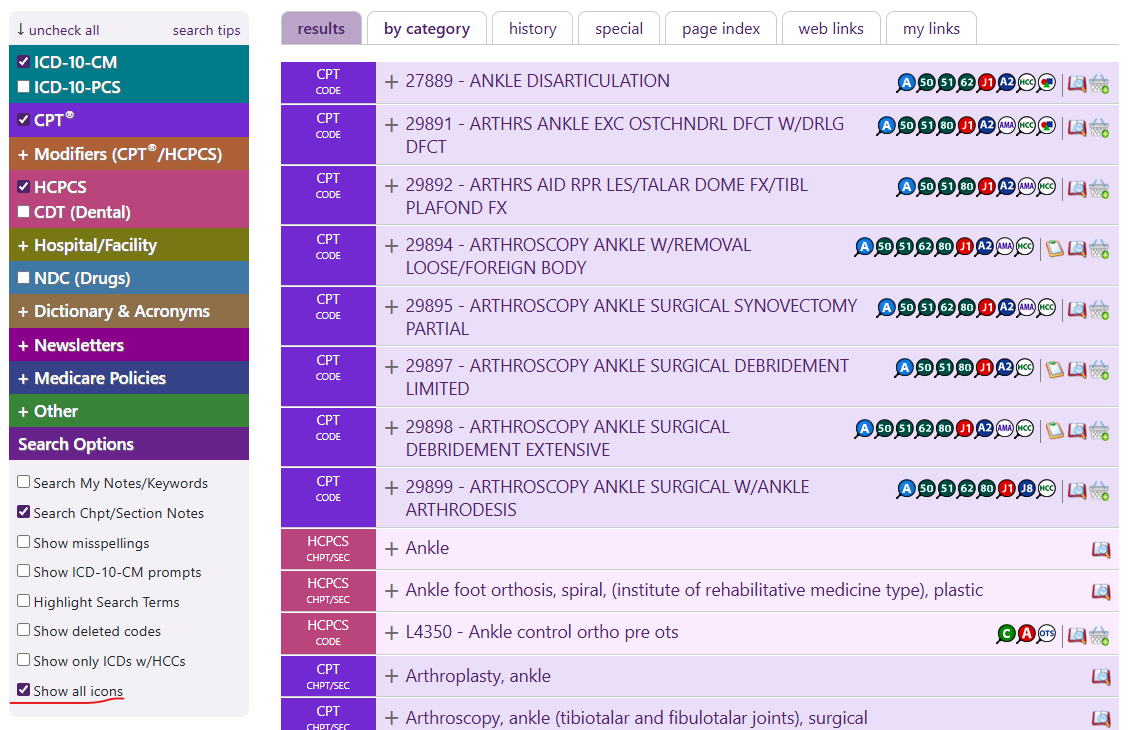Viewport: 1134px width, 730px height.
Task: Open clipboard notes icon for code 29894
Action: pos(1054,248)
